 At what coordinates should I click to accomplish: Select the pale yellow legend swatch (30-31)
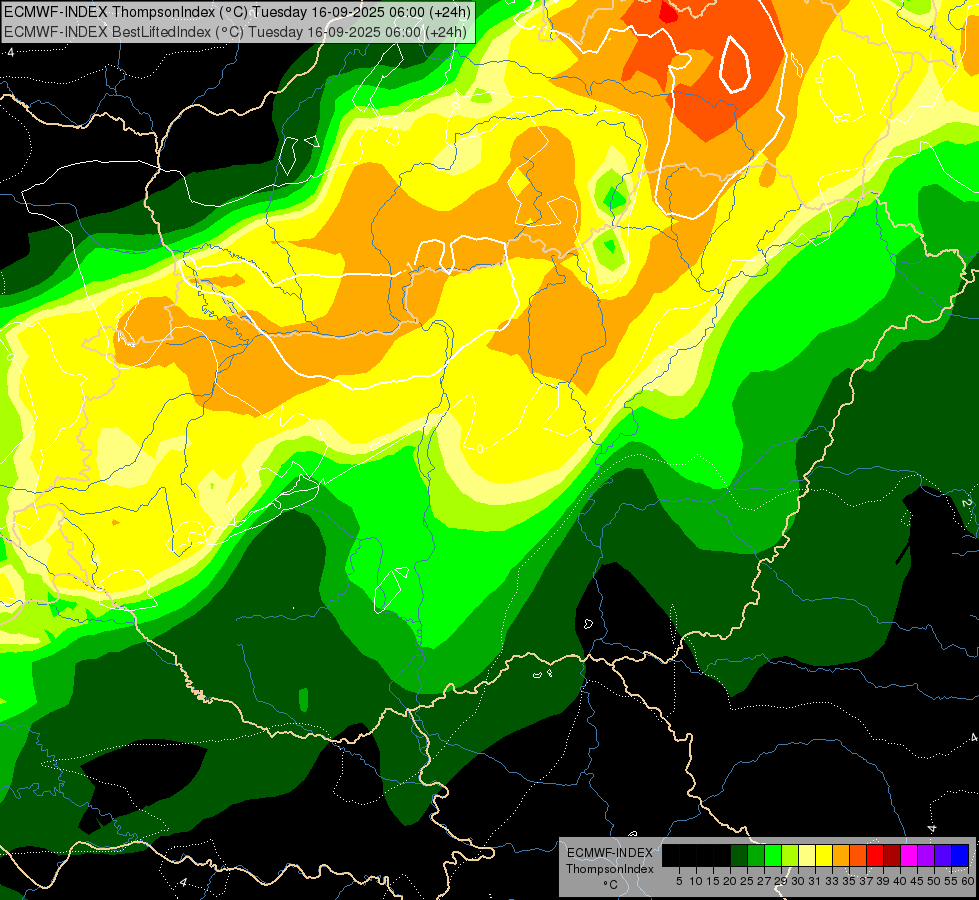pos(807,855)
